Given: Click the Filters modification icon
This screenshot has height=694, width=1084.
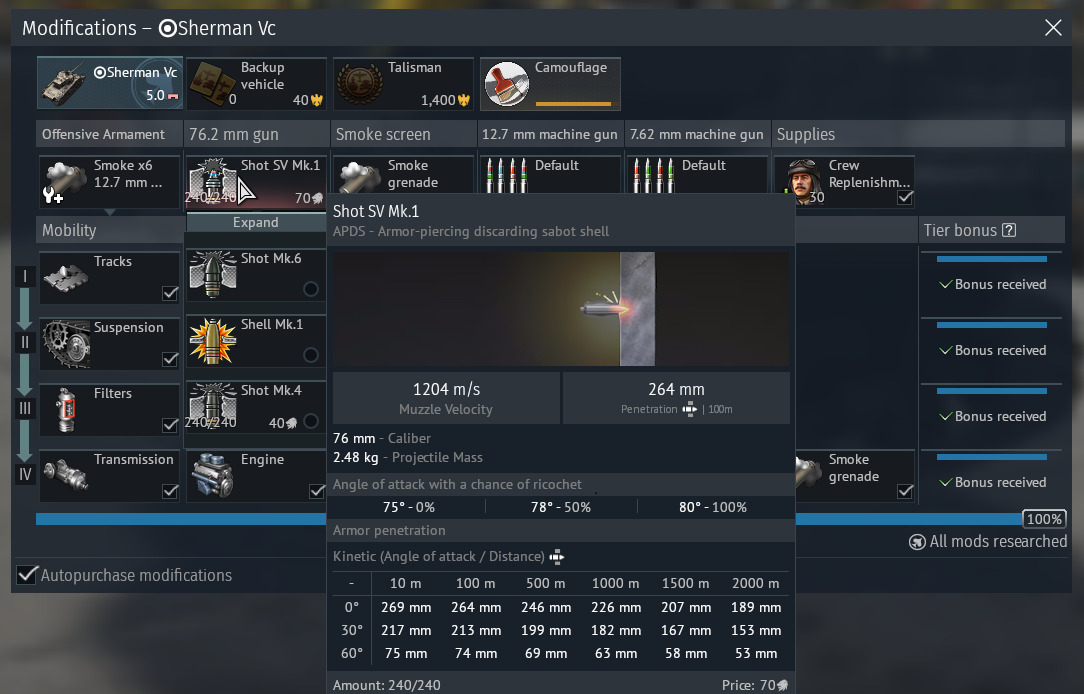Looking at the screenshot, I should pyautogui.click(x=66, y=409).
